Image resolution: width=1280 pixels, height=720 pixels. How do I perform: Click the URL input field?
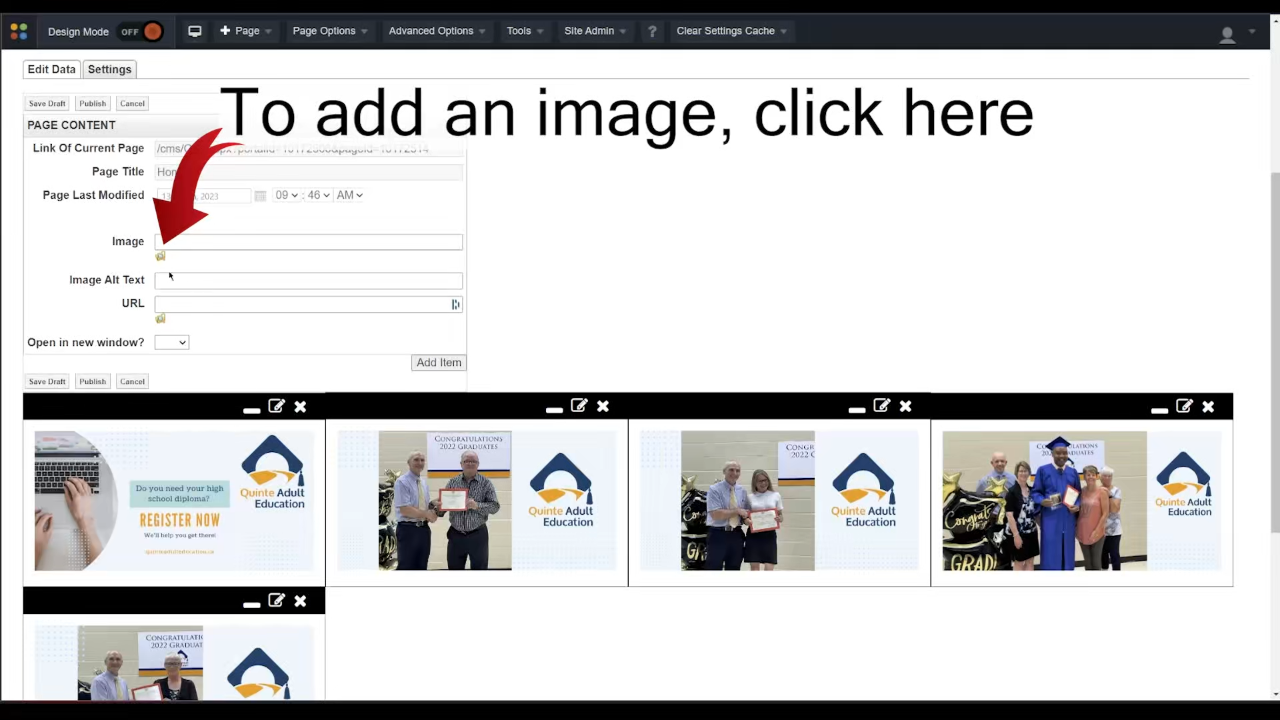(x=308, y=304)
